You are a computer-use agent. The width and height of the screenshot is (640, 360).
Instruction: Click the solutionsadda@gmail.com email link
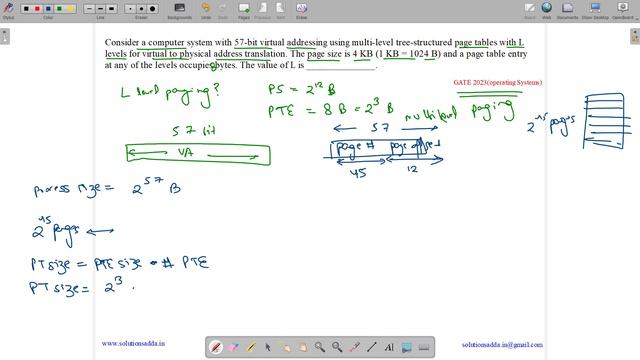tap(502, 345)
